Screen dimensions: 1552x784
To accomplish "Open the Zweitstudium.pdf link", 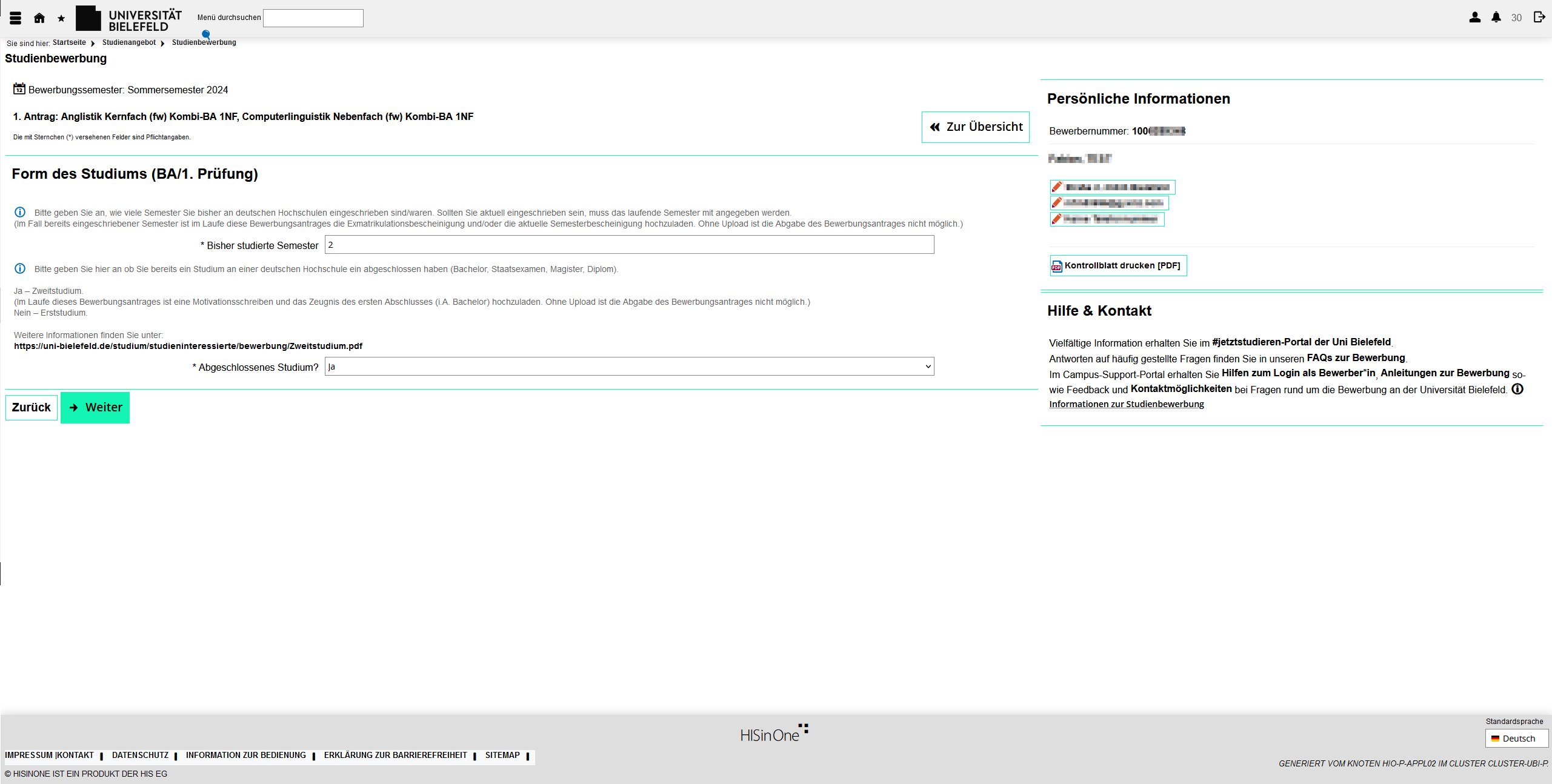I will (x=188, y=346).
